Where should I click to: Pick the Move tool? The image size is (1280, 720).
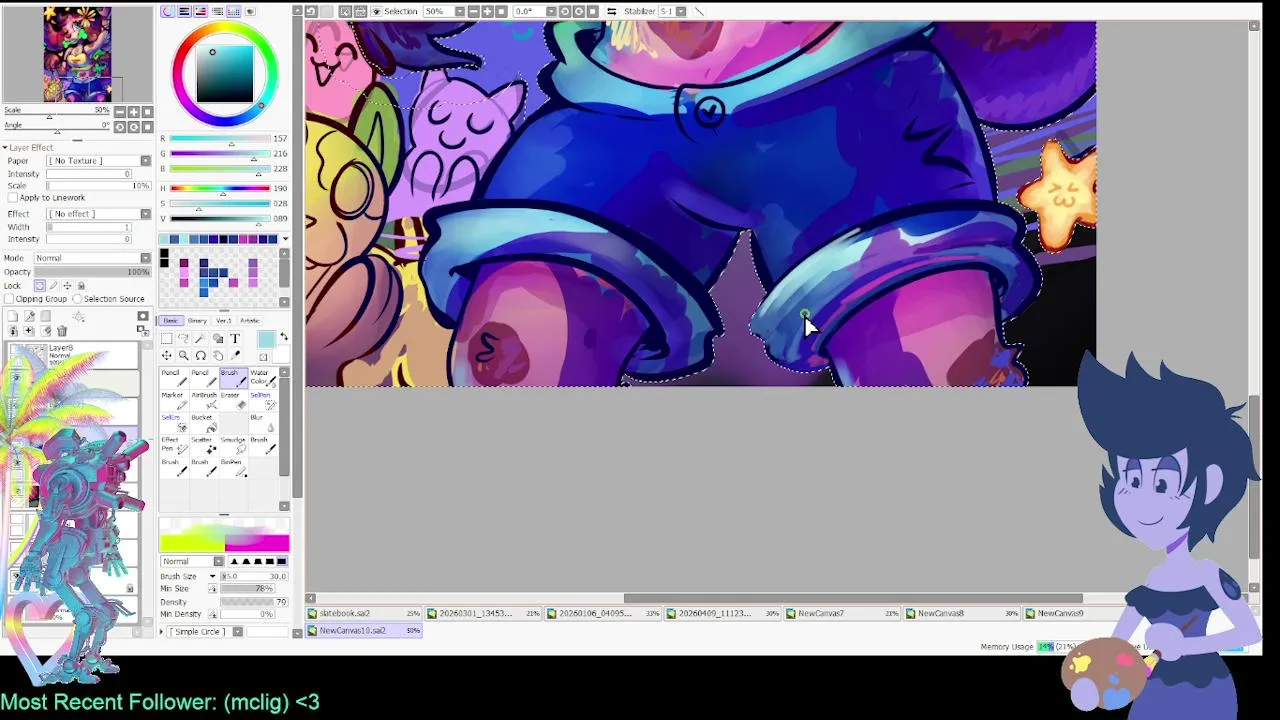point(167,355)
